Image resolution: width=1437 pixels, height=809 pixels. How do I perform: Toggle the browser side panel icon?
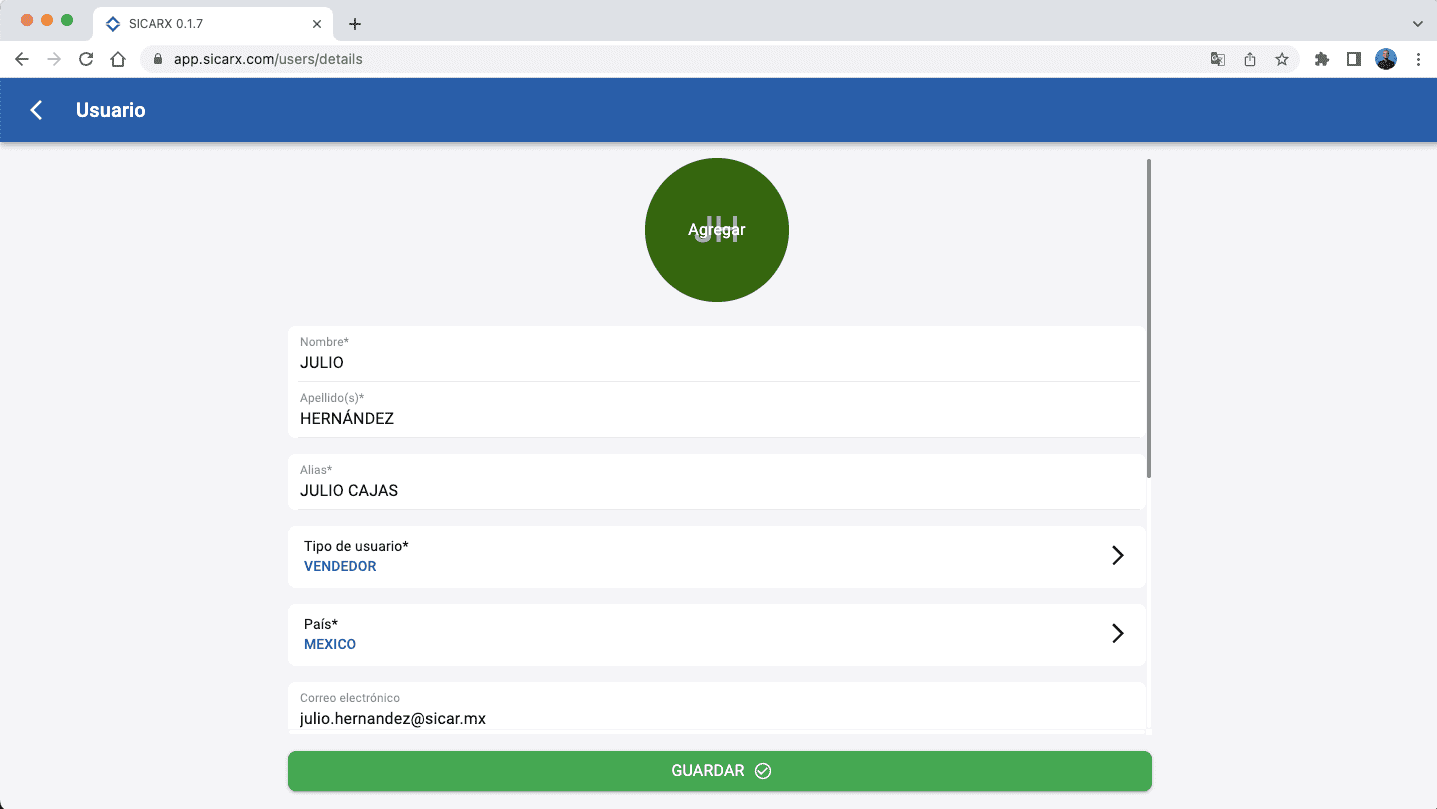pos(1353,59)
